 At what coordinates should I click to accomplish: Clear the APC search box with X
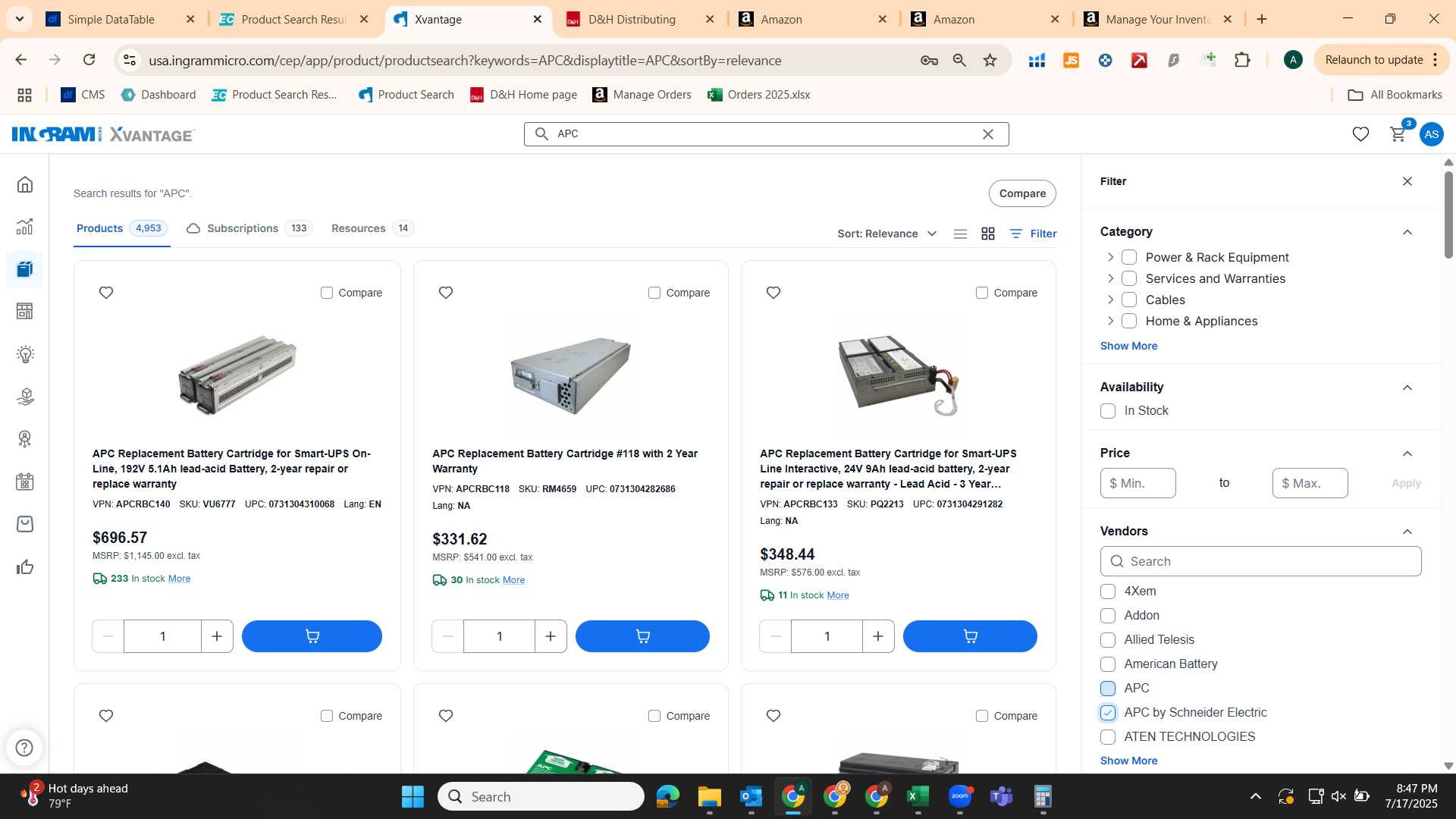tap(988, 134)
